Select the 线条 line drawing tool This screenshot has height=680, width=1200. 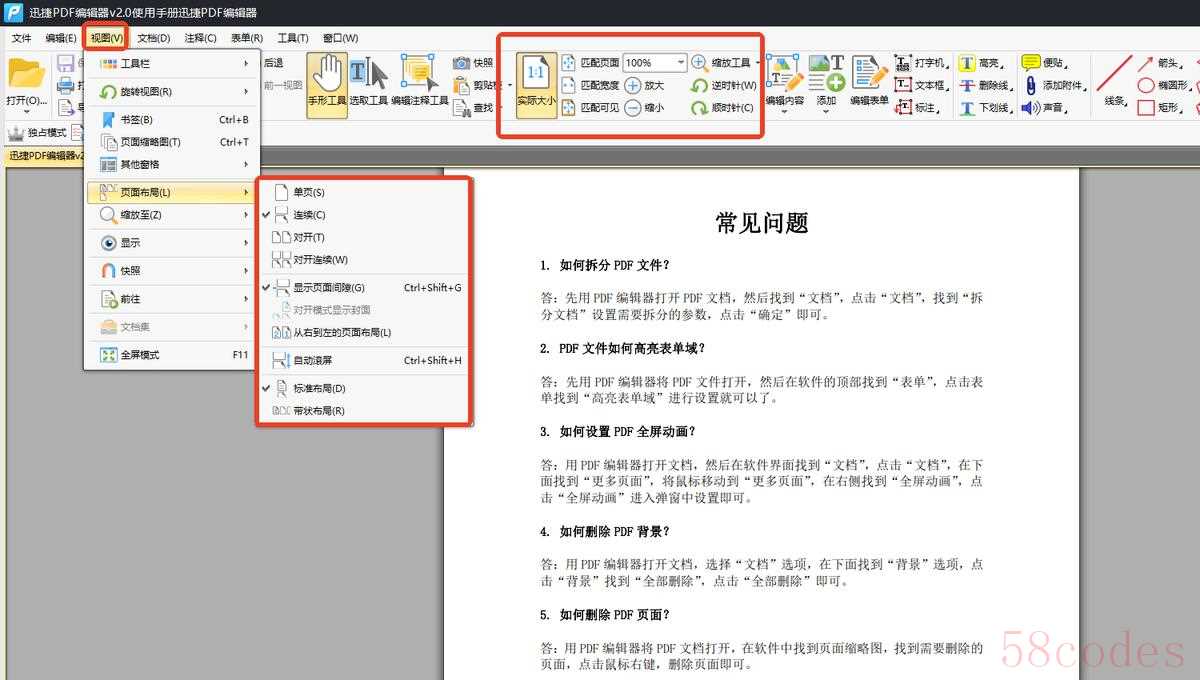(1113, 80)
